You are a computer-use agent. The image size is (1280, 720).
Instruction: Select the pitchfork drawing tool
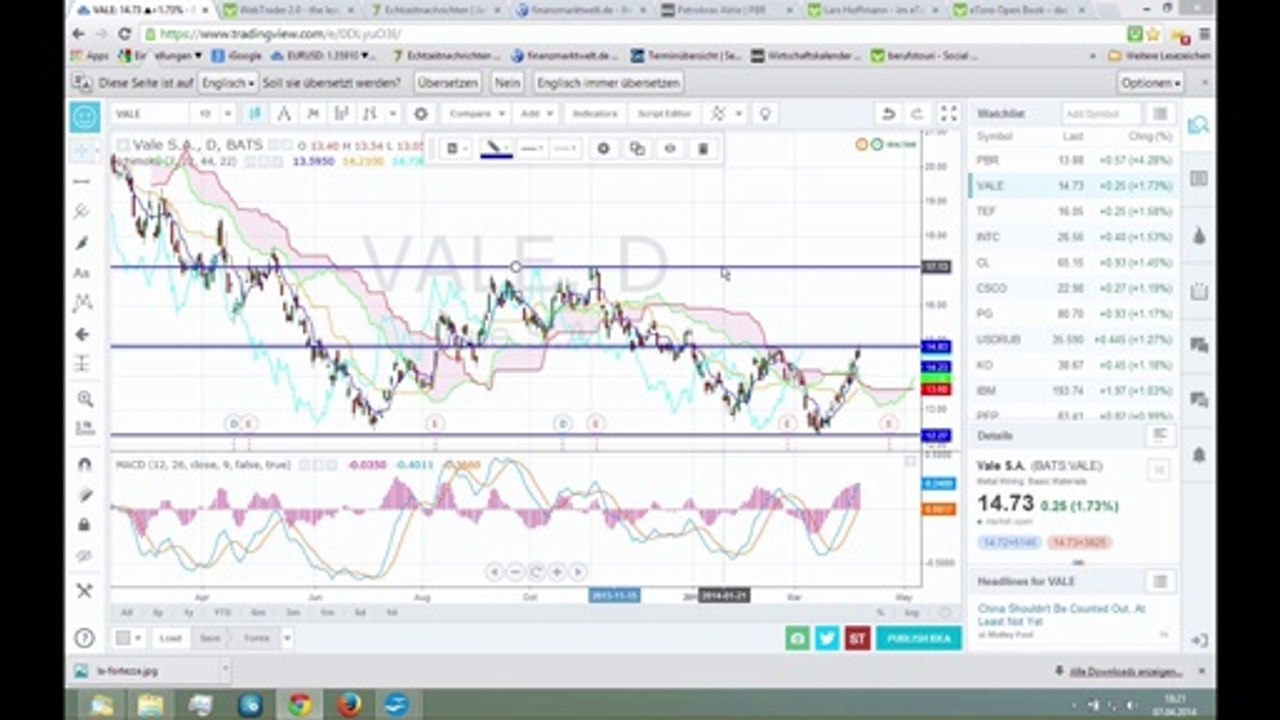coord(83,212)
